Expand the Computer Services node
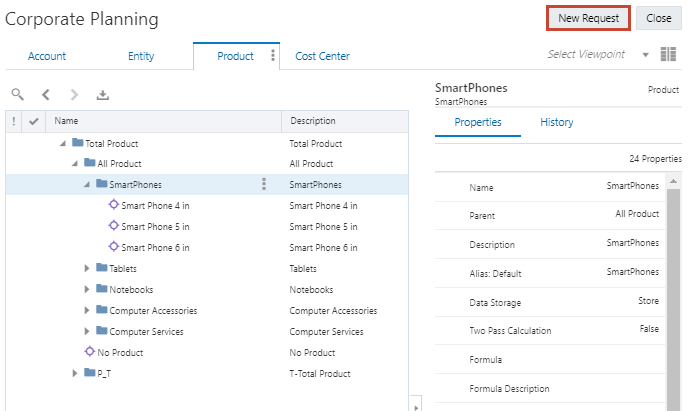 [87, 331]
